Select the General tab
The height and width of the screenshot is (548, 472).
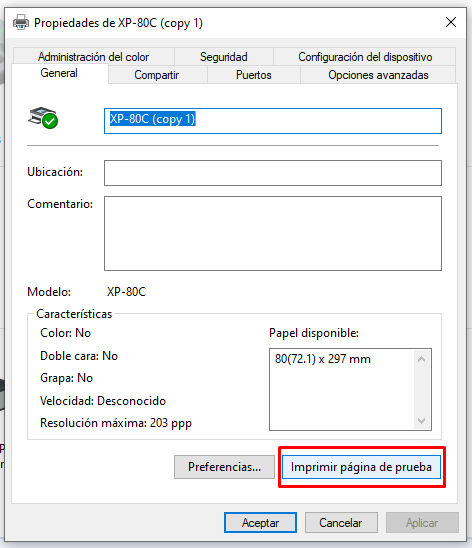59,73
